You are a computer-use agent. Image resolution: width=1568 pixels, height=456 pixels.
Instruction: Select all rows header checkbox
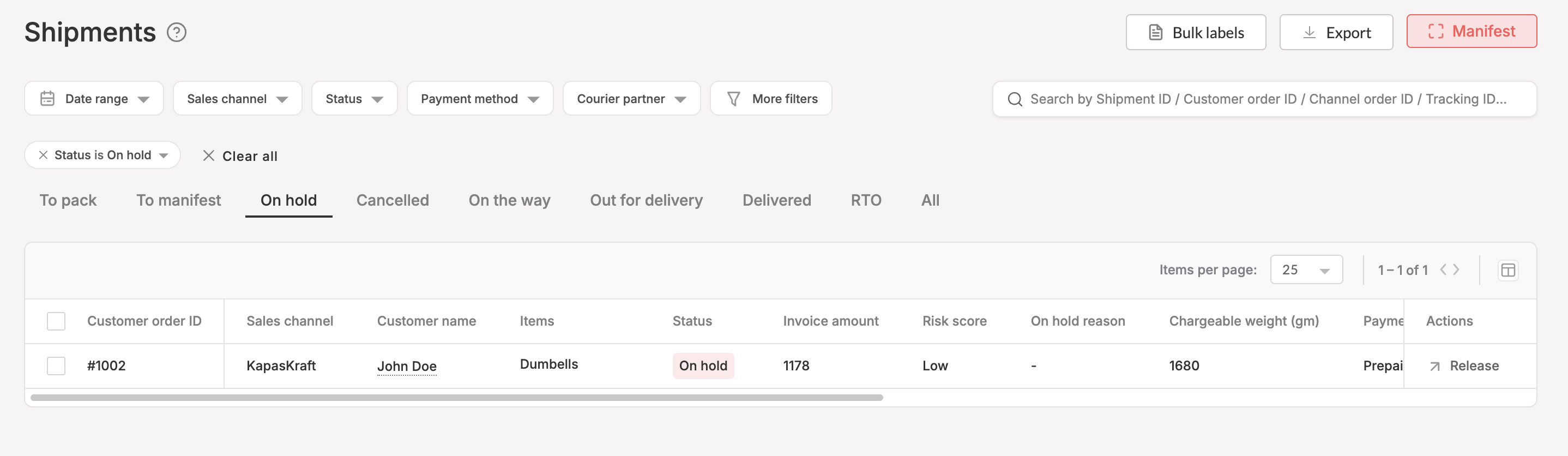point(56,321)
